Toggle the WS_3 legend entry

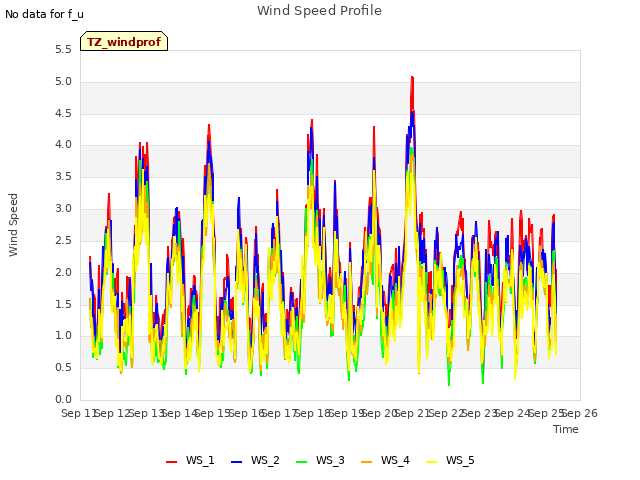(x=320, y=460)
